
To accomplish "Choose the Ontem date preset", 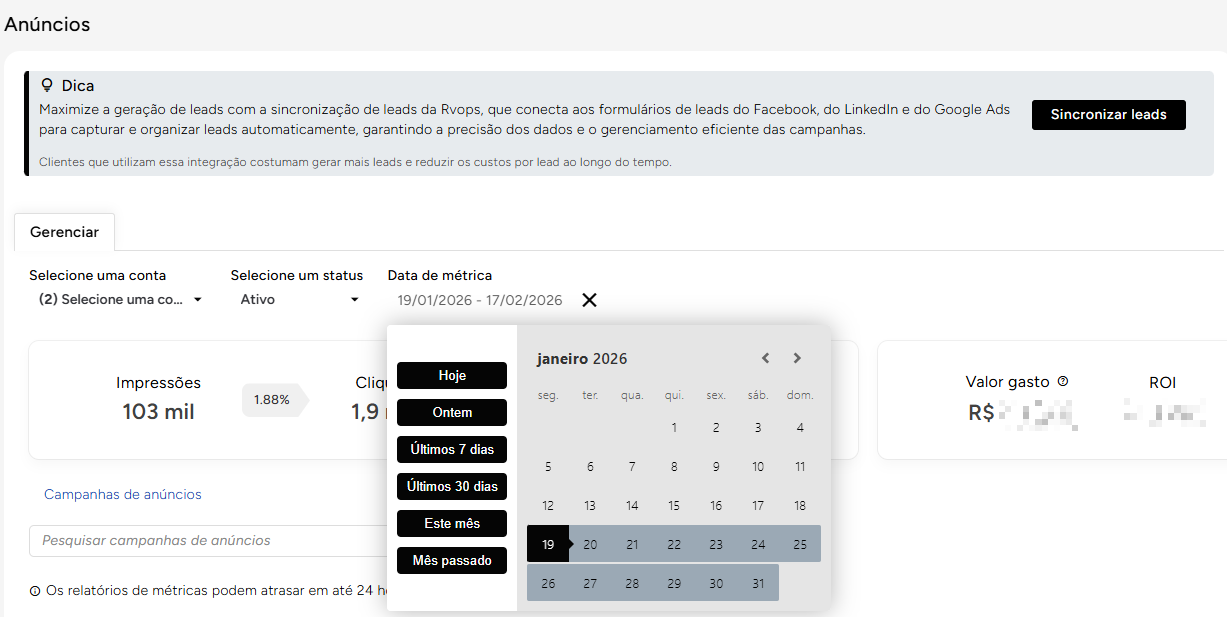I will (452, 412).
